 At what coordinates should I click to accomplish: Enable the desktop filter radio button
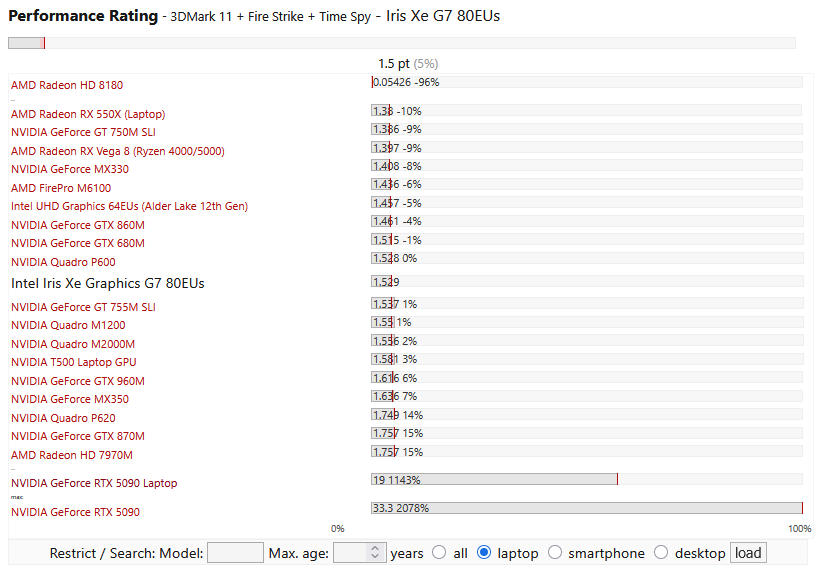pos(661,553)
